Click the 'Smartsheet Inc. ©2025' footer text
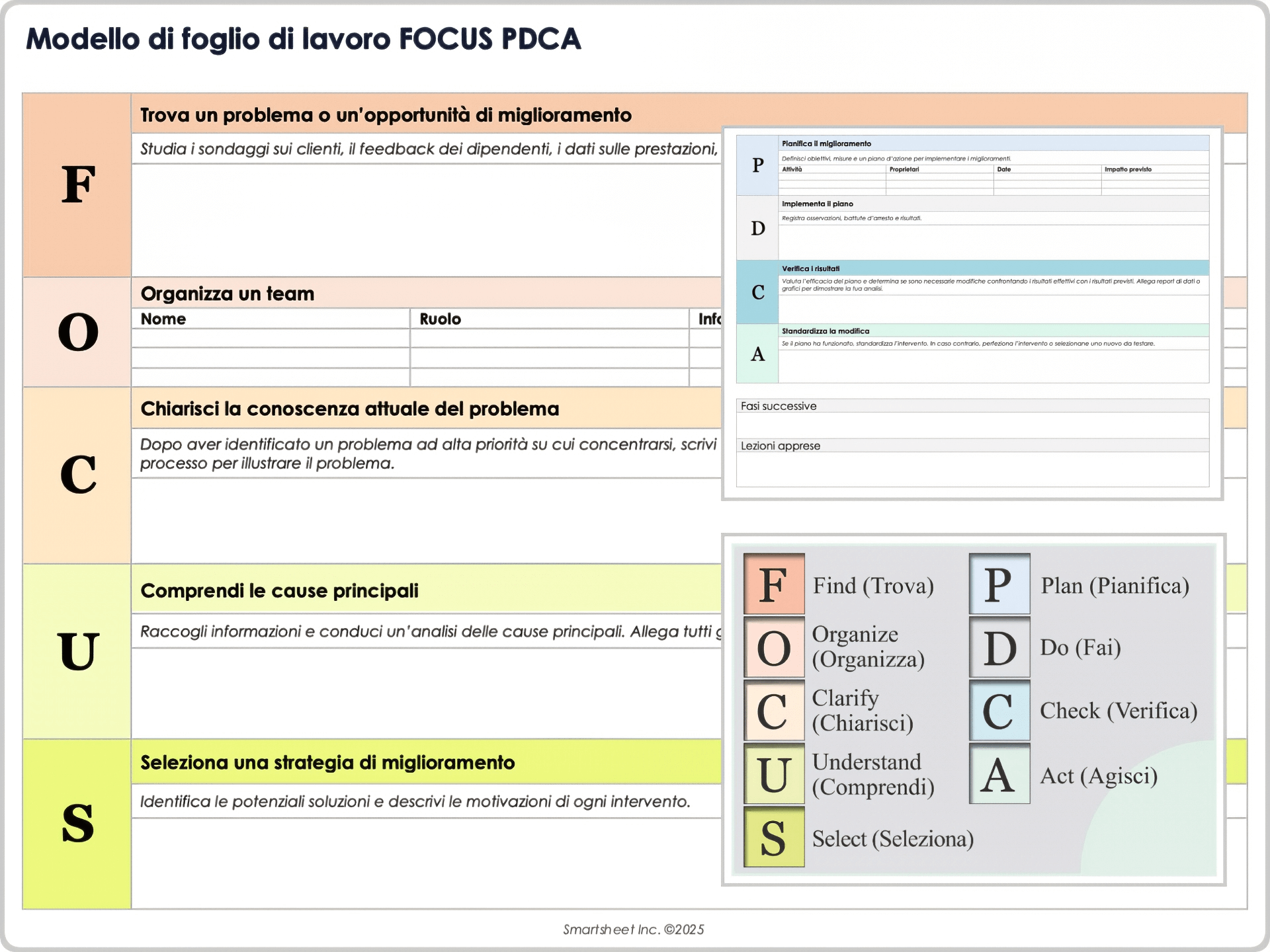The image size is (1270, 952). (x=634, y=930)
